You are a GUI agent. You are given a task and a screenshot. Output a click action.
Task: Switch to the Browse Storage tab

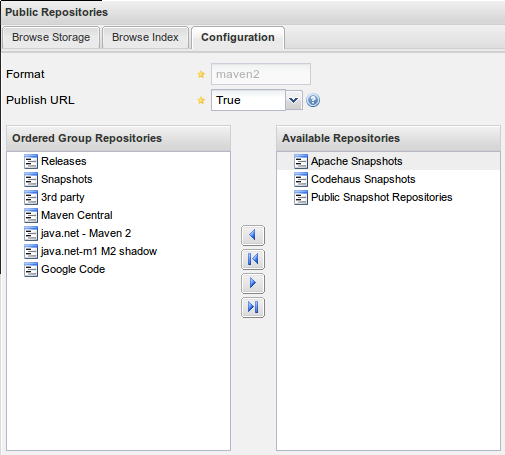(x=51, y=37)
